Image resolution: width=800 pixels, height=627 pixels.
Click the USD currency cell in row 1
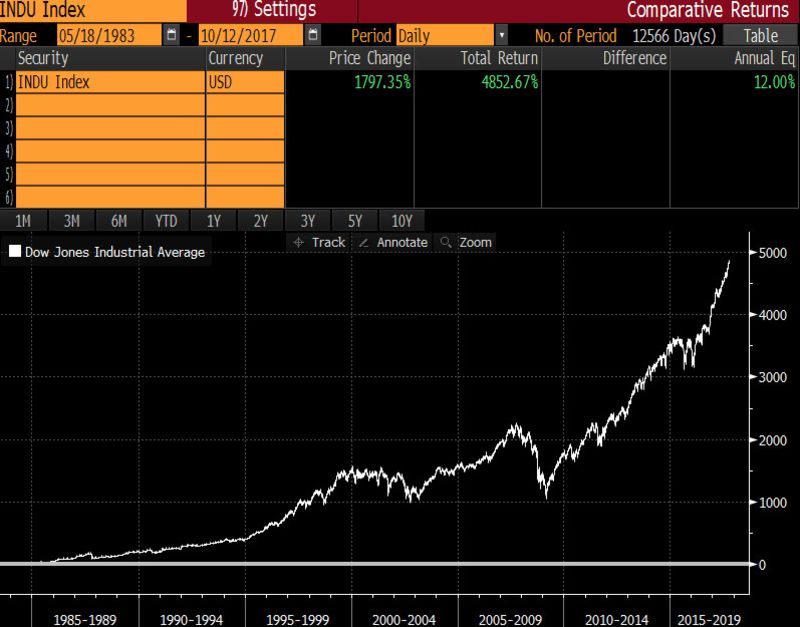click(245, 82)
